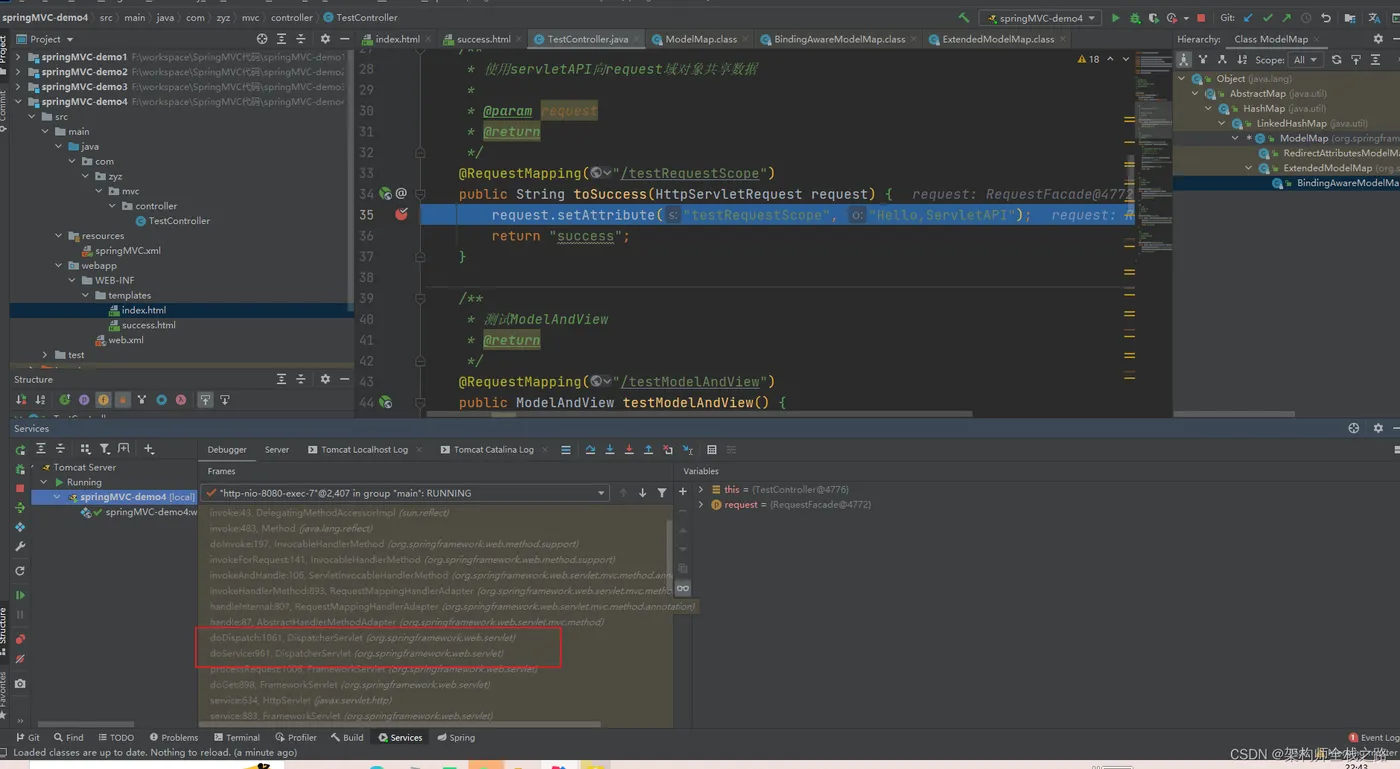Open the BindingAwareModelMap.class tab

838,39
